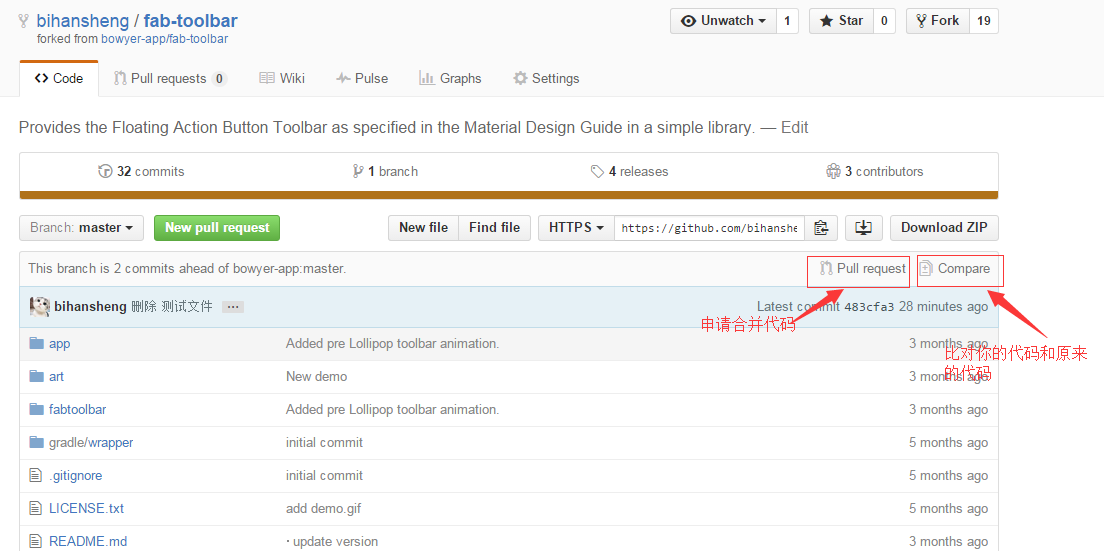Open the app folder link
The image size is (1104, 551).
point(60,343)
